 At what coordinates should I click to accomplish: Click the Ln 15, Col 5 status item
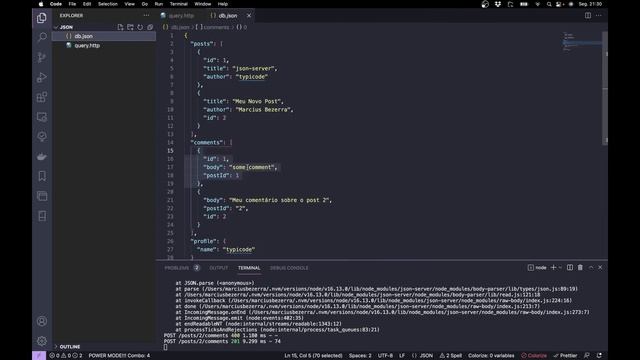[313, 356]
